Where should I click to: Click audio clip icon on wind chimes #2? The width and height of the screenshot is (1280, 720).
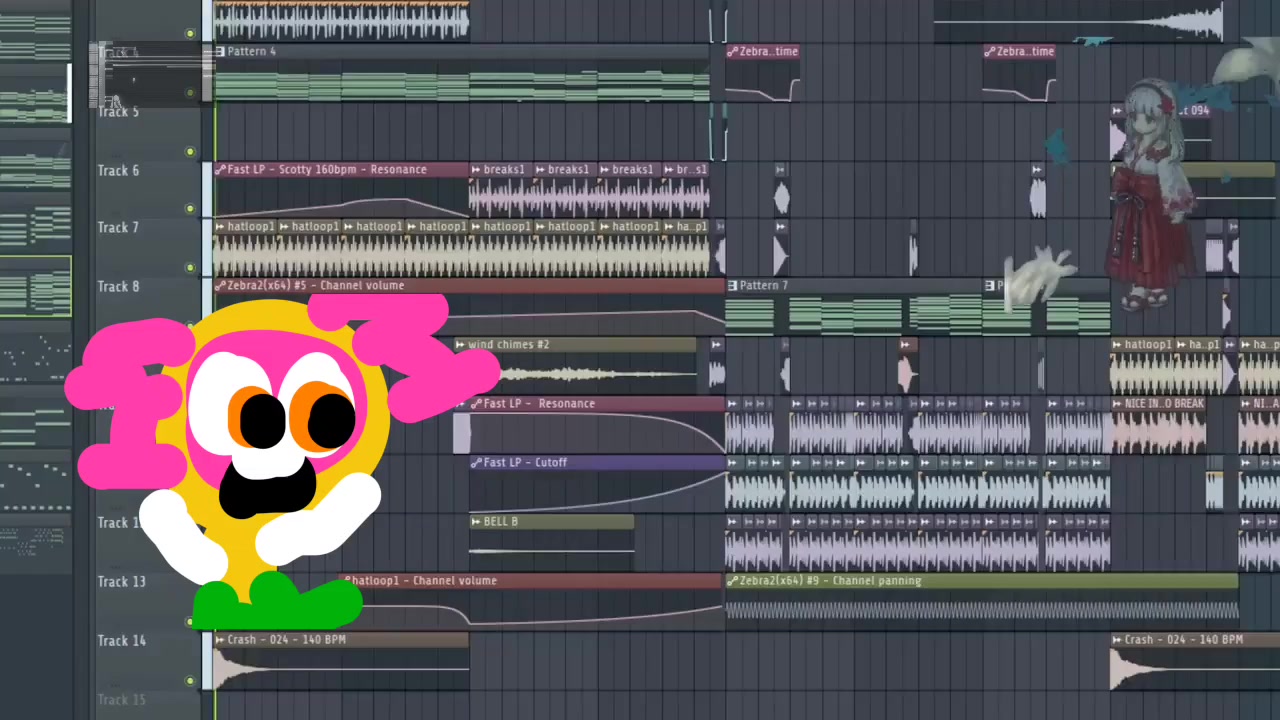(x=460, y=345)
